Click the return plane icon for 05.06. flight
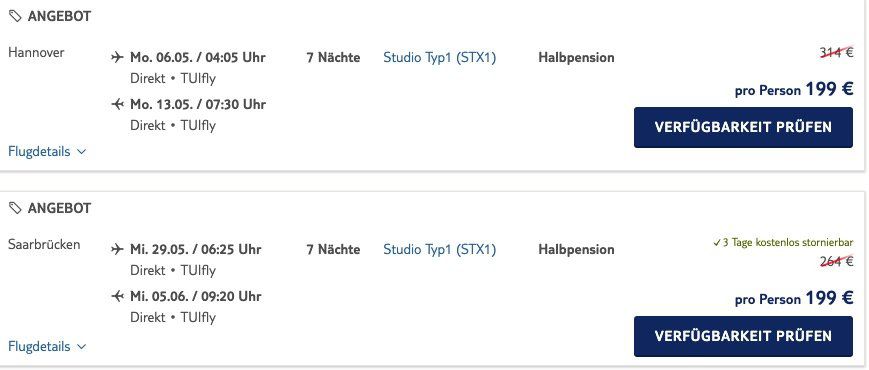 117,296
